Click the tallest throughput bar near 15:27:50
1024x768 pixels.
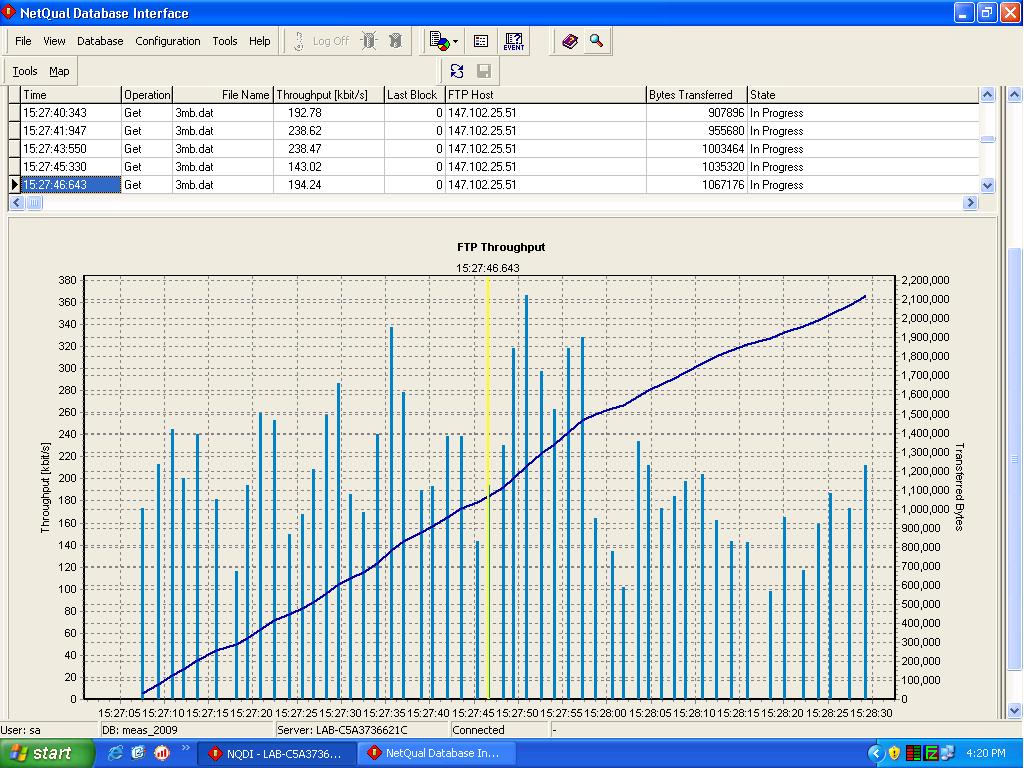click(x=526, y=496)
